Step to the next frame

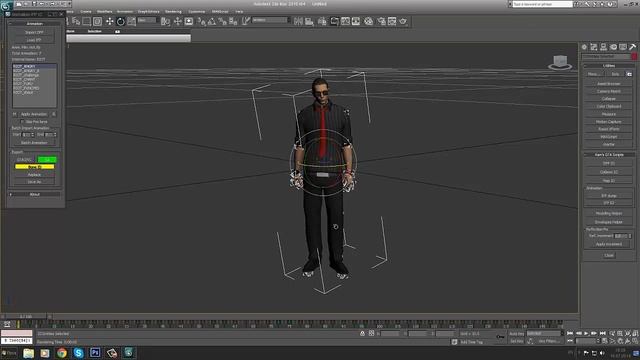[594, 333]
